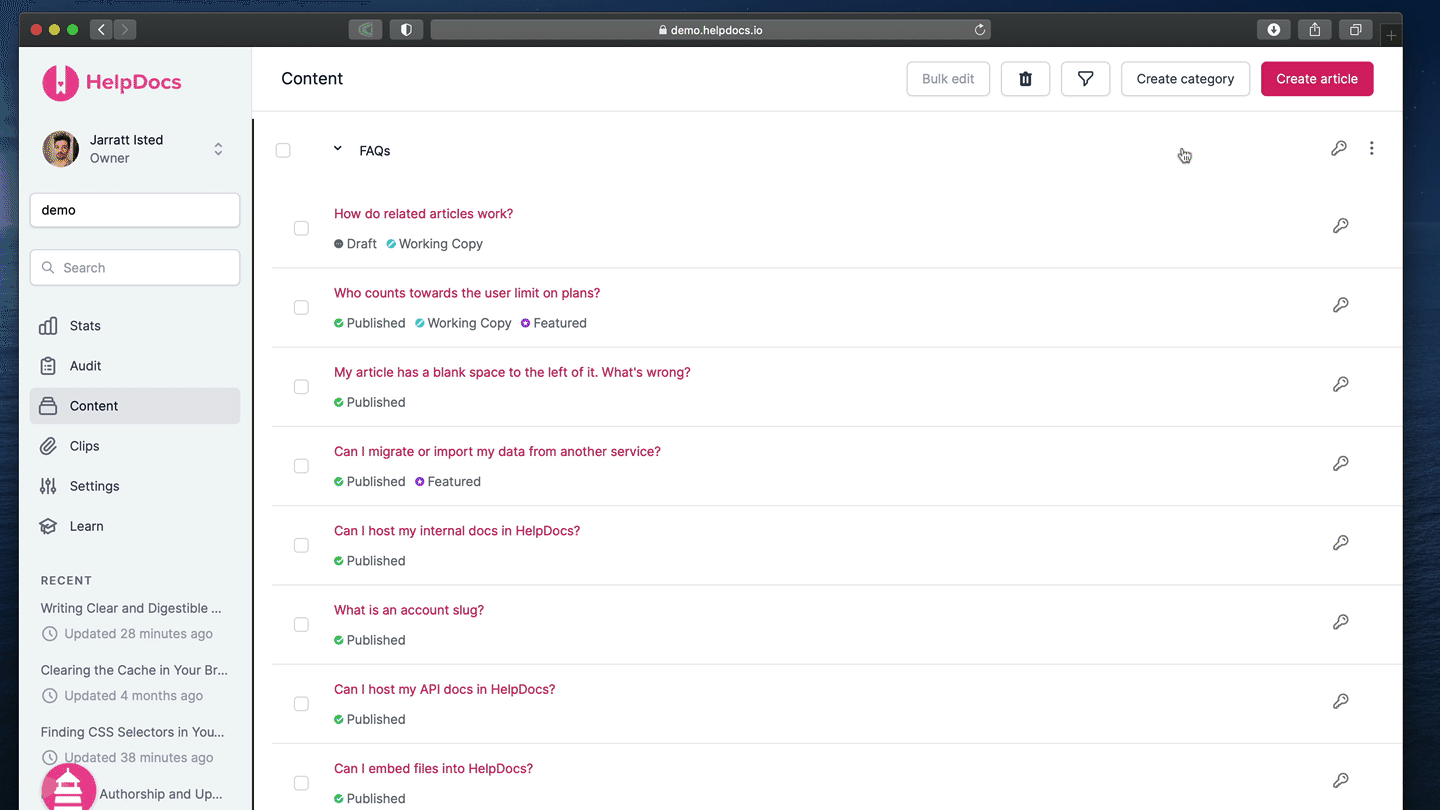Click the Clips paperclip icon

tap(48, 446)
